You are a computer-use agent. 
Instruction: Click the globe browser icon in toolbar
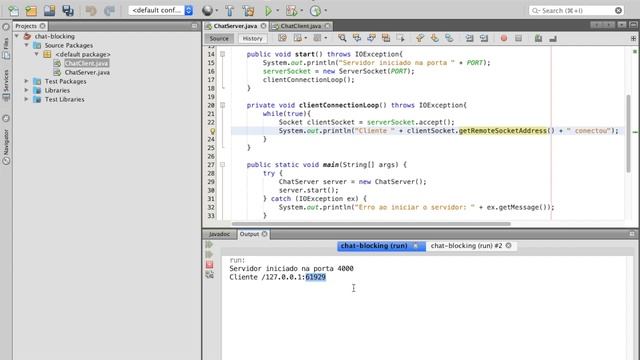207,11
